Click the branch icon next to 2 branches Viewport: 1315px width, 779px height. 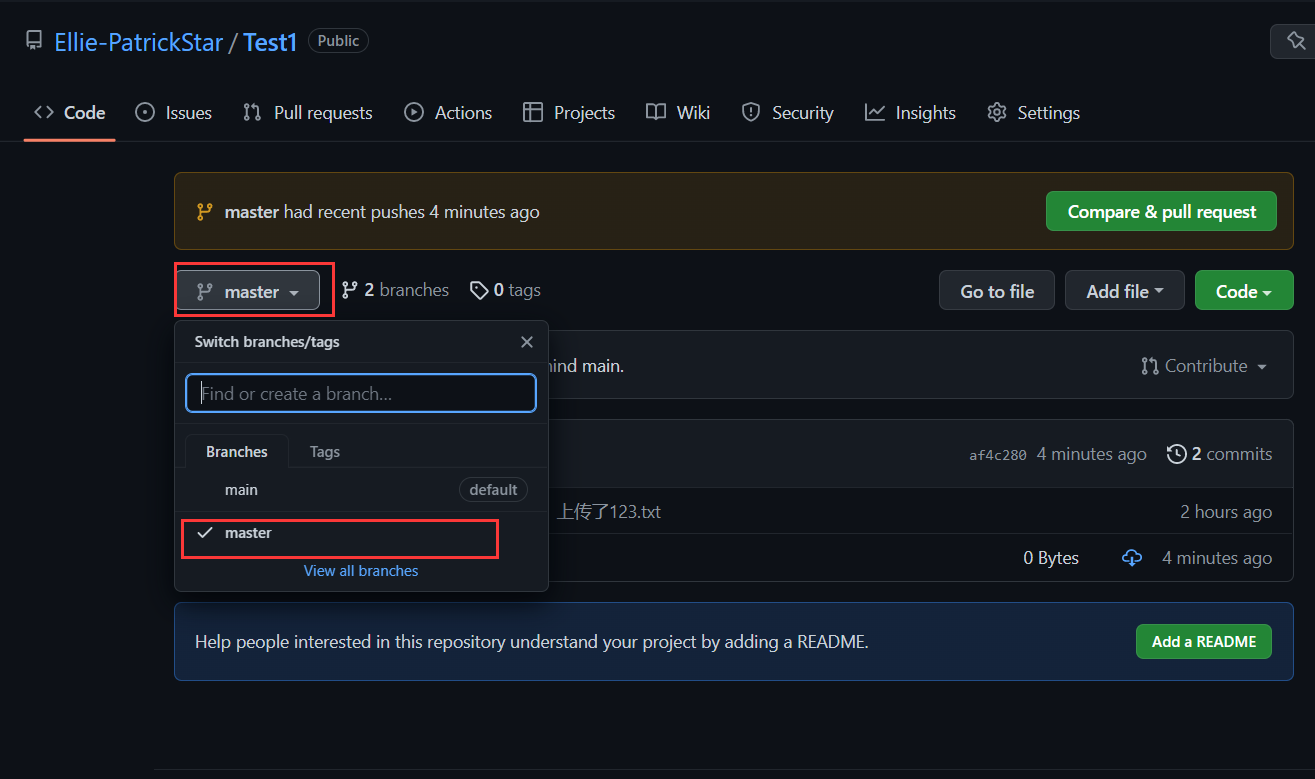point(349,290)
